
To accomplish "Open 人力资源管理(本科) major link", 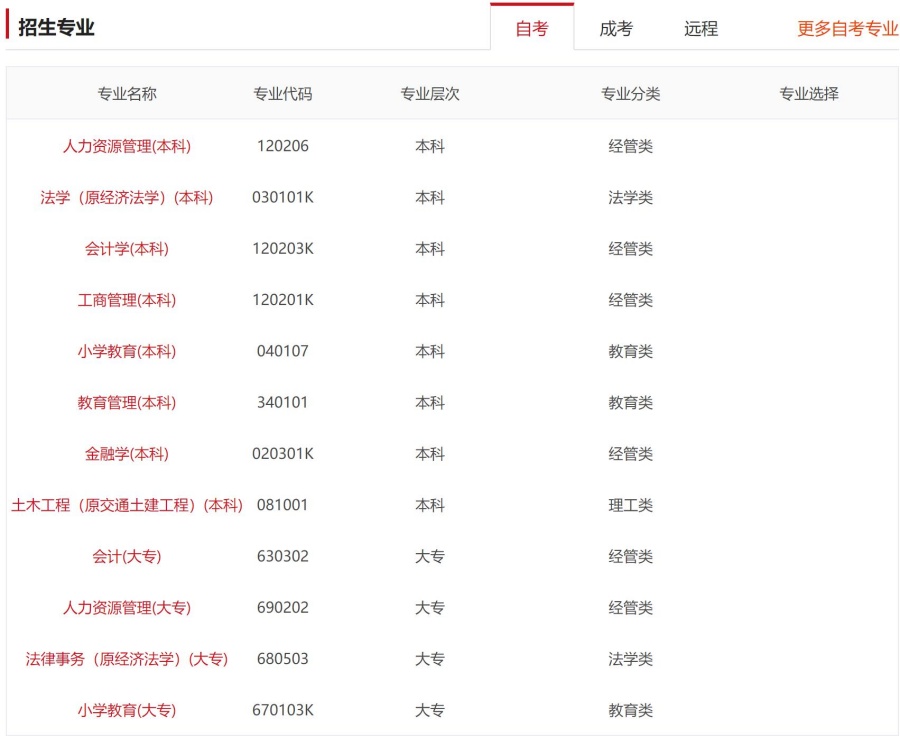I will [x=127, y=146].
